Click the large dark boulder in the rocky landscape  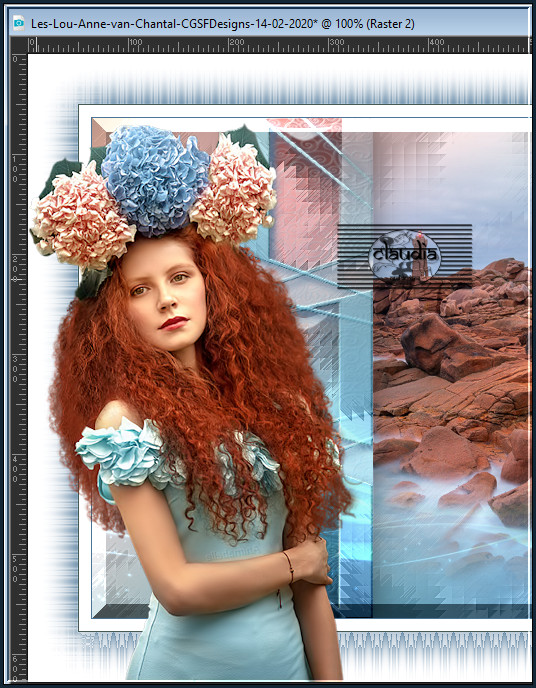pos(443,346)
